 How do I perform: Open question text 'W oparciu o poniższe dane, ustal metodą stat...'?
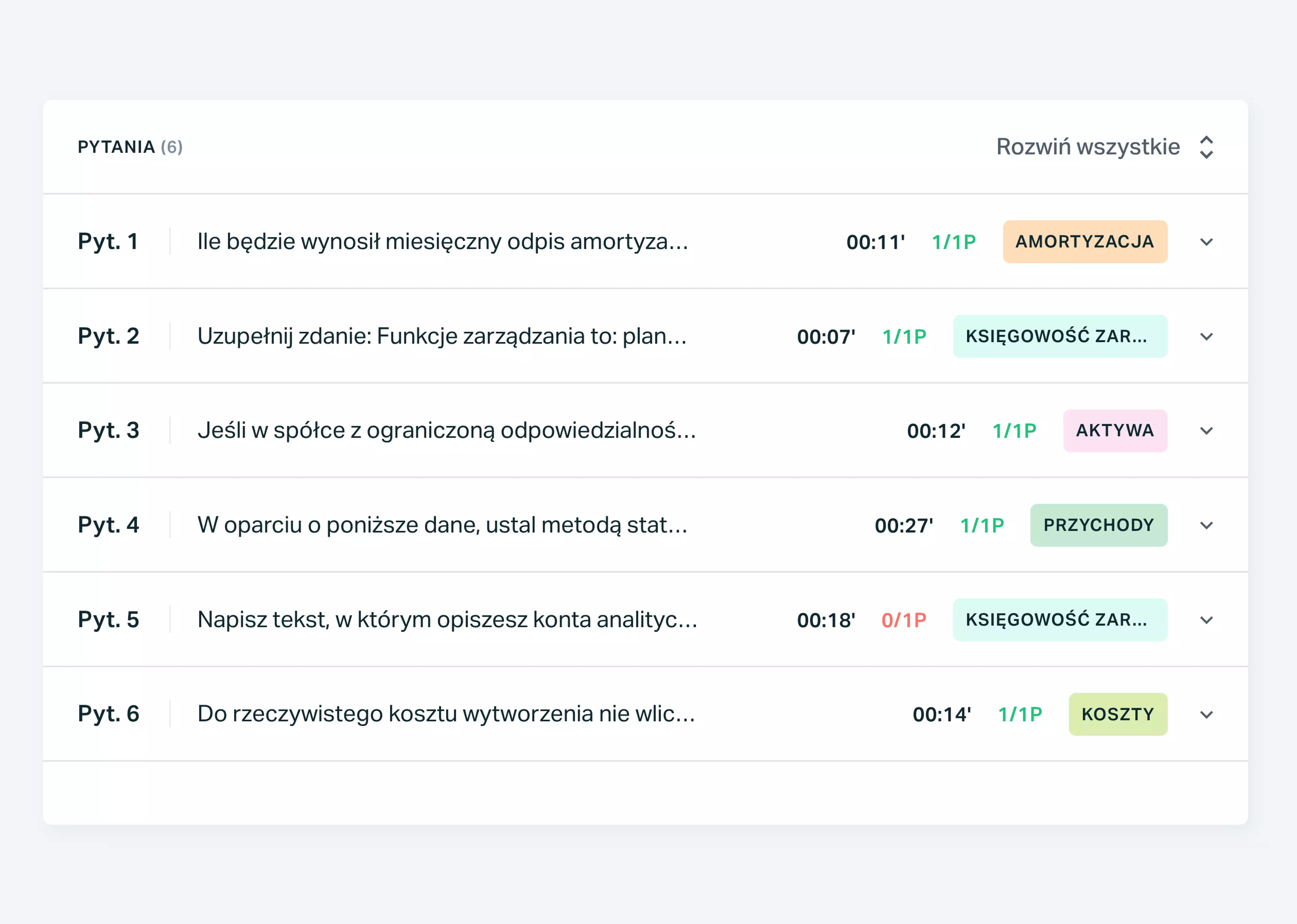point(443,525)
